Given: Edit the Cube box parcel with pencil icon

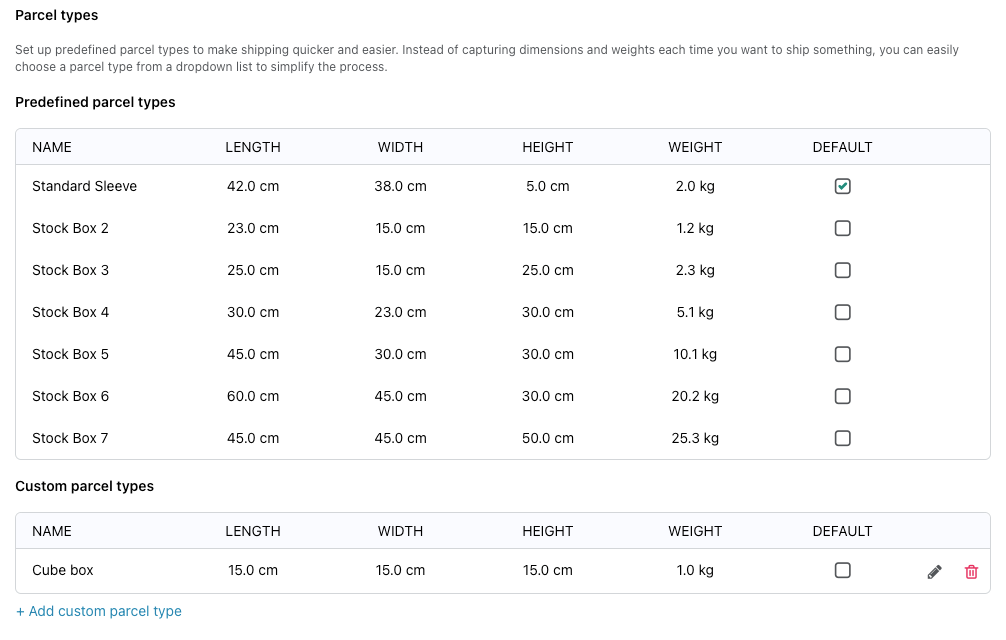Looking at the screenshot, I should (x=935, y=571).
